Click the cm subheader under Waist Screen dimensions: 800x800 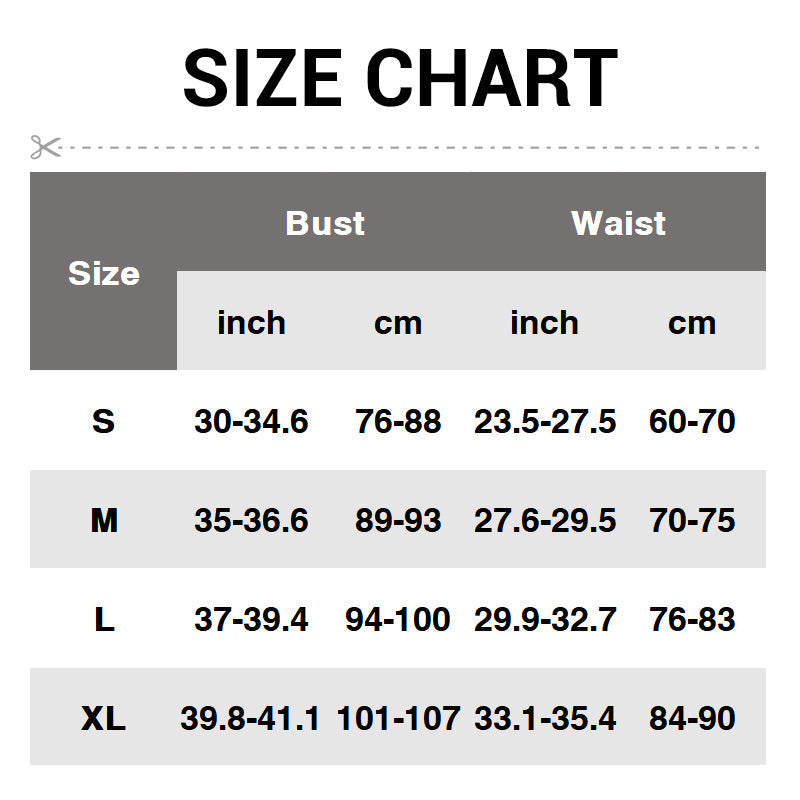coord(692,323)
